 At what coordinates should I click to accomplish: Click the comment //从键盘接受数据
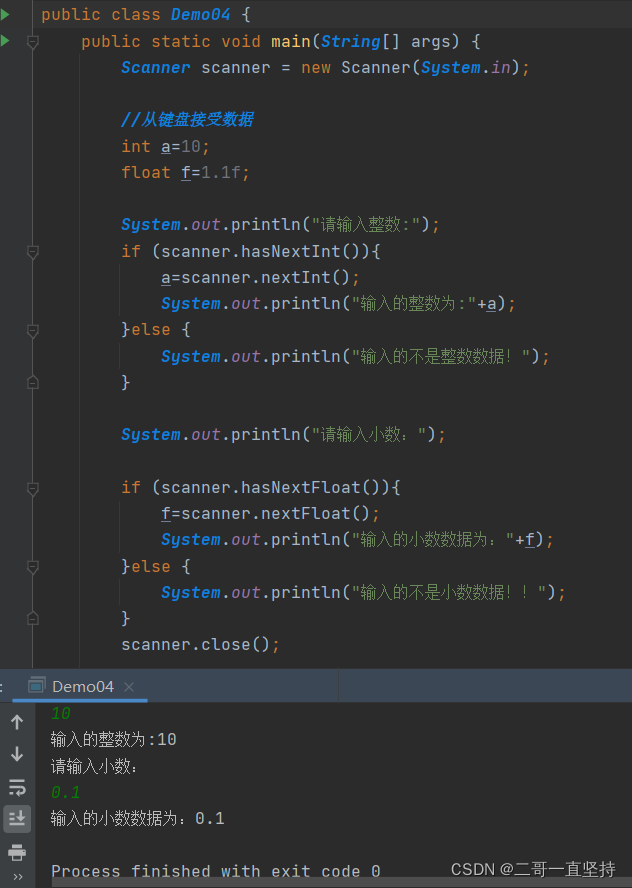pyautogui.click(x=187, y=119)
